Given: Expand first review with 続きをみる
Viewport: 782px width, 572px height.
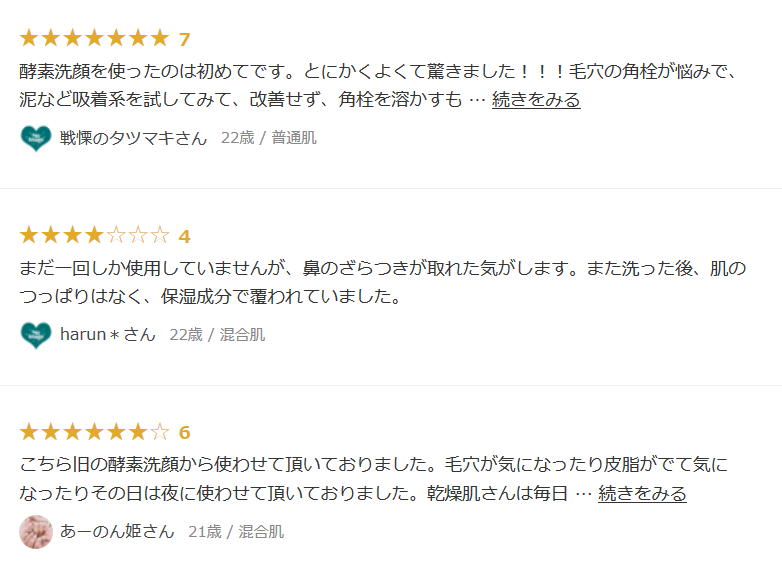Looking at the screenshot, I should point(536,100).
